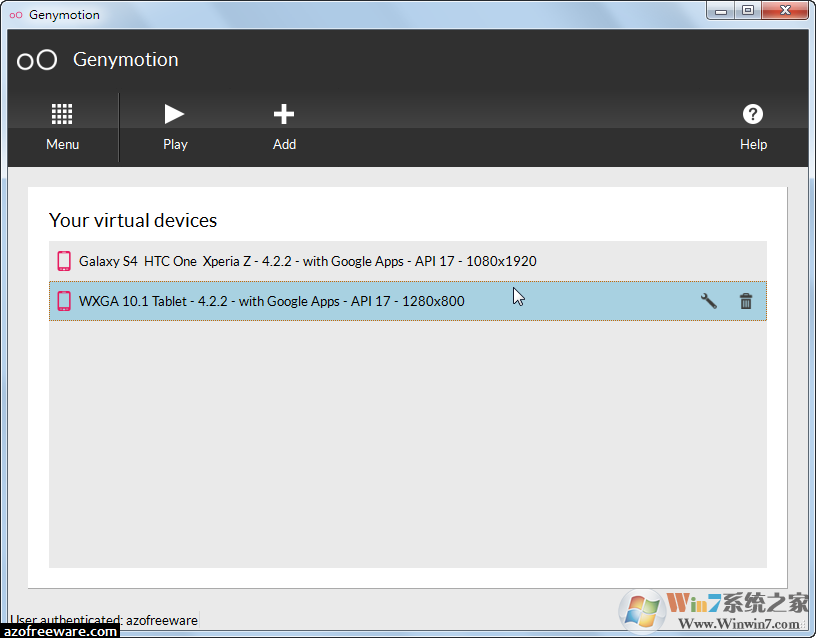Click the Genymotion logo in the header

(37, 60)
